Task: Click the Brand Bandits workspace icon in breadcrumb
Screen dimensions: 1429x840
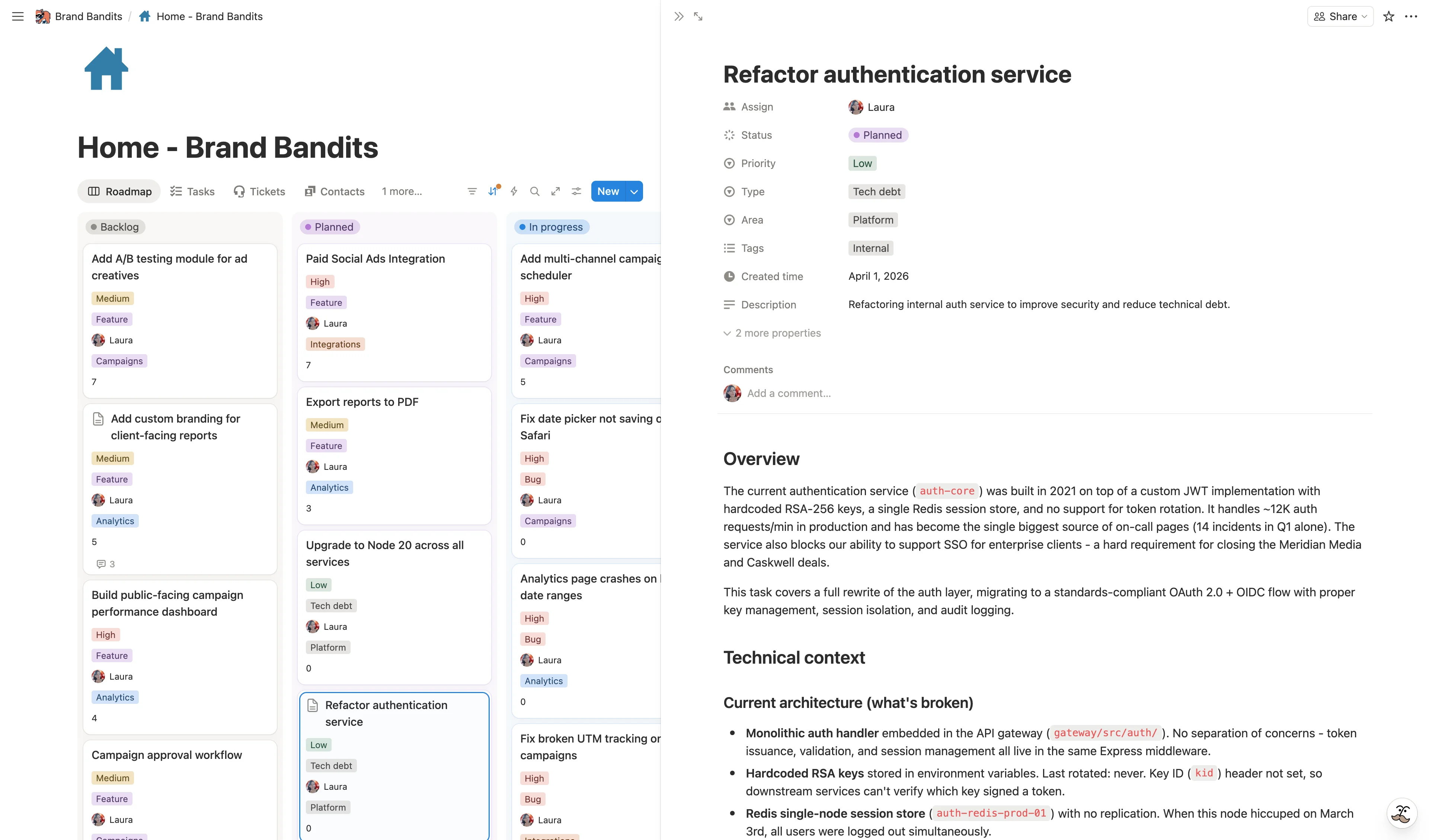Action: coord(42,16)
